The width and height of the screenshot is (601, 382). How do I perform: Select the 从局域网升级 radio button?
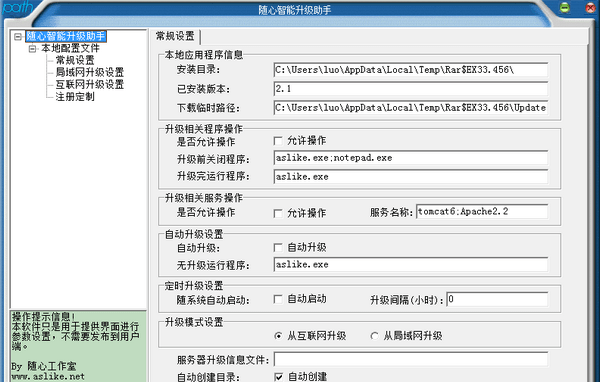pyautogui.click(x=374, y=336)
